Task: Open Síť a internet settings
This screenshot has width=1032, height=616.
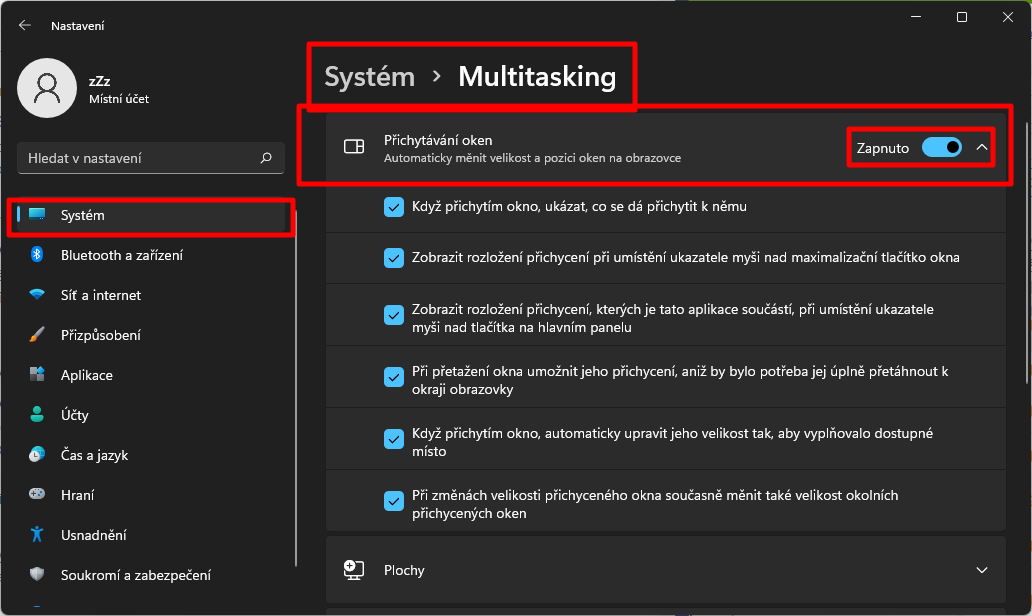Action: click(100, 295)
